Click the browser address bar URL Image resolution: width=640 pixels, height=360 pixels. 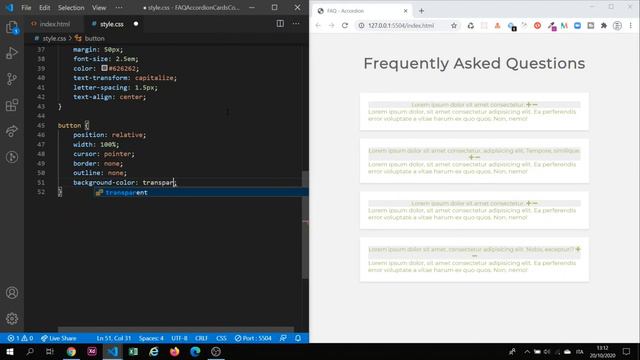[401, 25]
